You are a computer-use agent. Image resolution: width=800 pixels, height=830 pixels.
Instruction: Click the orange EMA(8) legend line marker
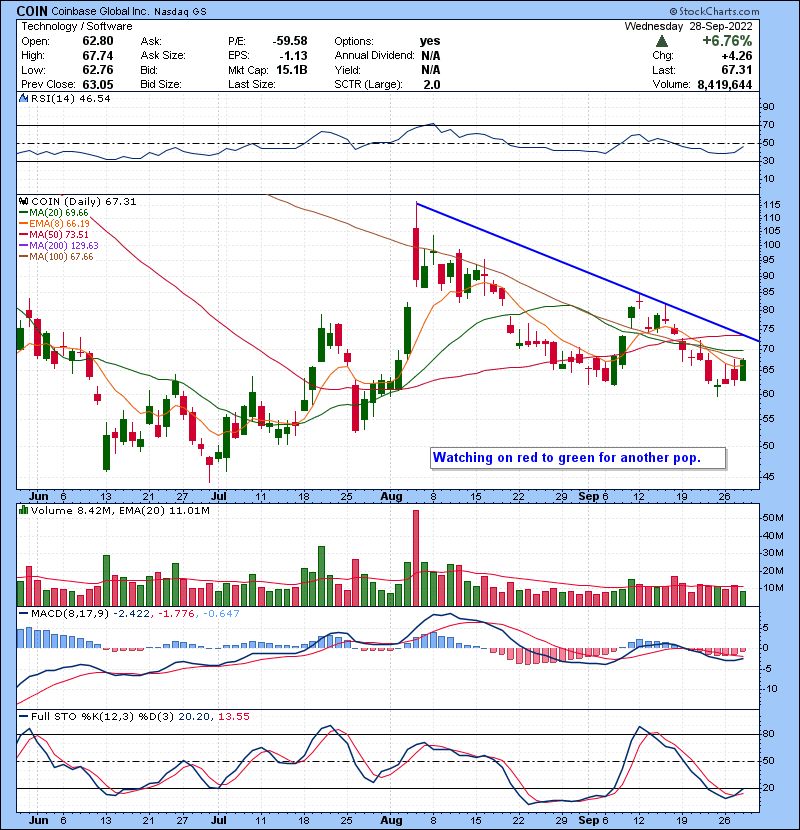[23, 224]
